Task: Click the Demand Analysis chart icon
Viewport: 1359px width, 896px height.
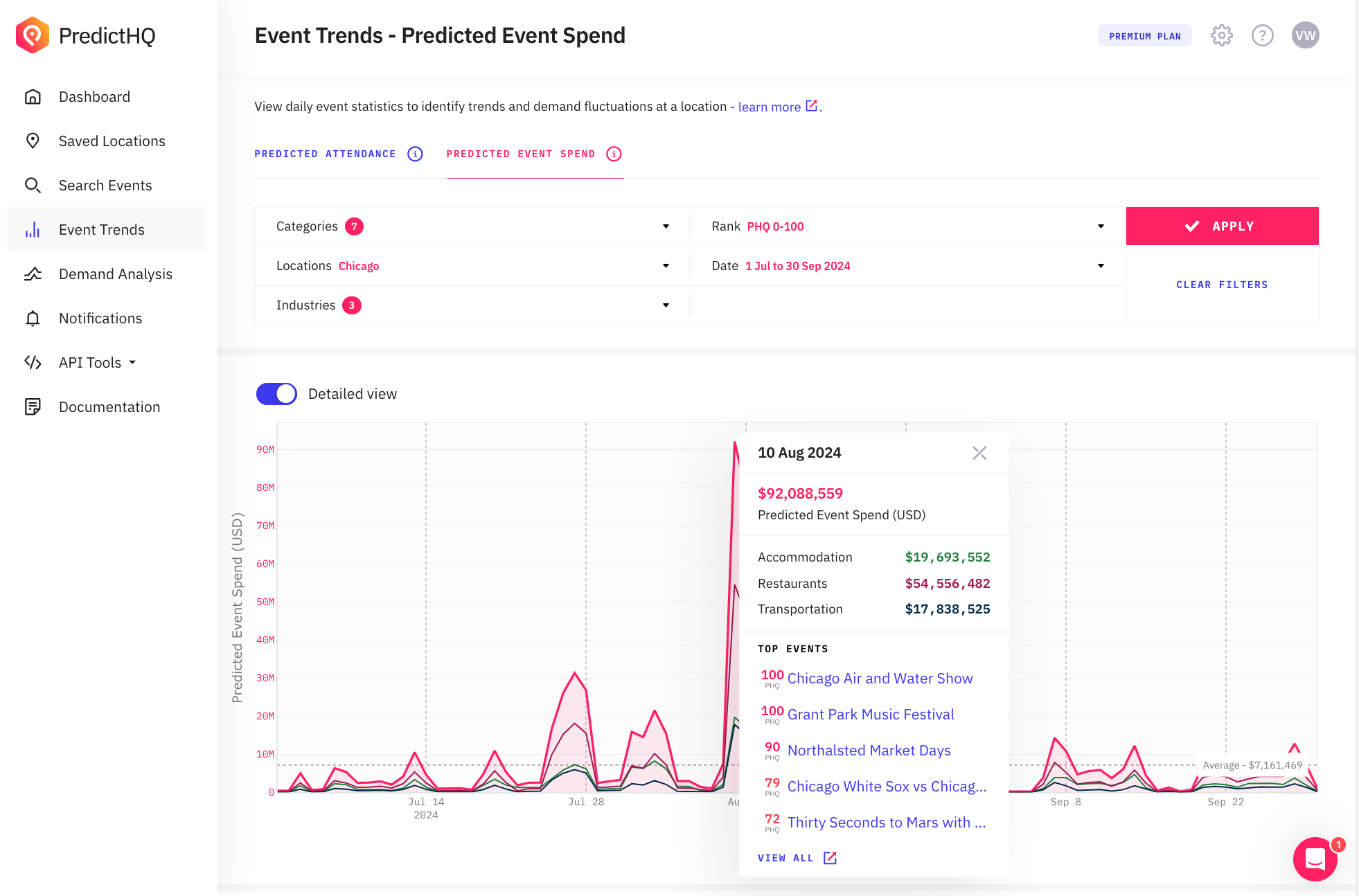Action: 33,274
